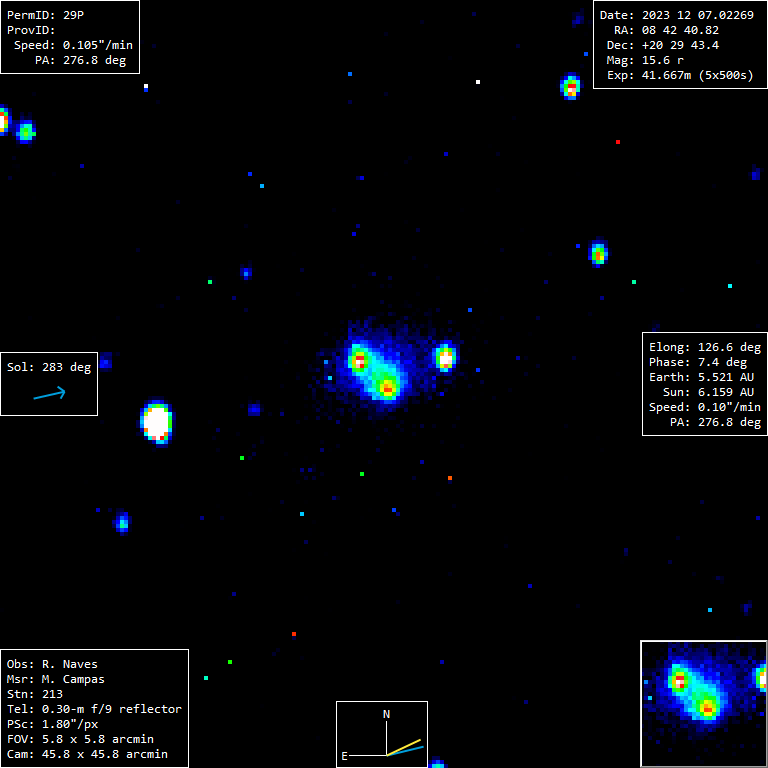Click the blue solar direction arrow
This screenshot has width=768, height=768.
(49, 393)
